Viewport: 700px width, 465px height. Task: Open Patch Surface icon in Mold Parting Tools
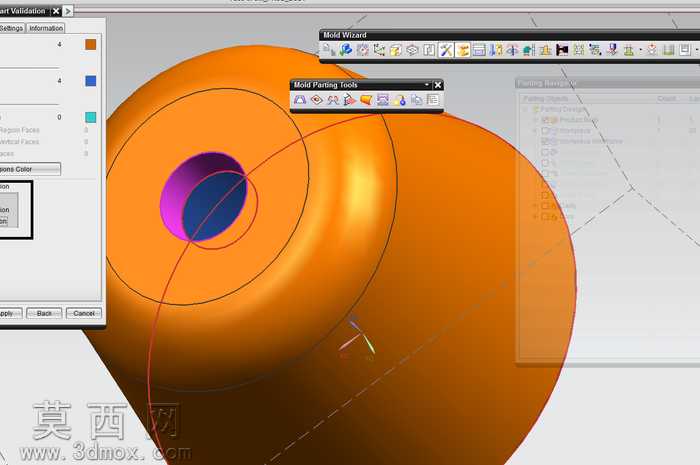317,100
